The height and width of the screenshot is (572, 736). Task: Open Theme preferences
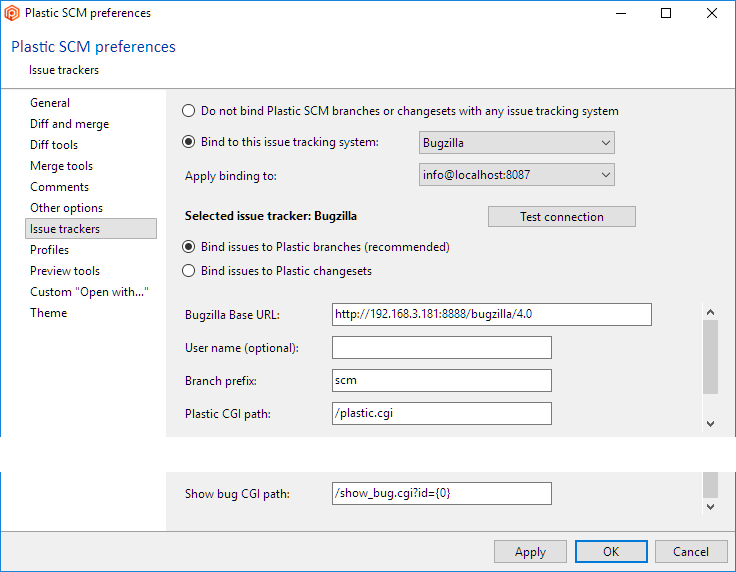pos(48,313)
